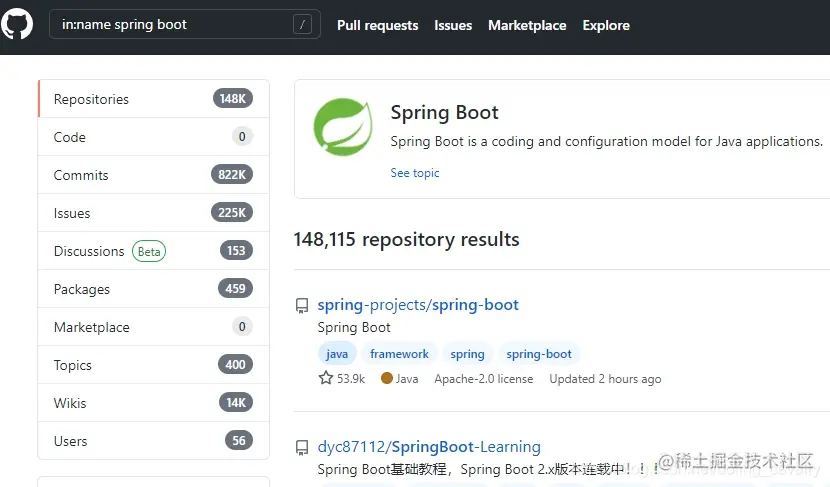Click the 148K repositories count badge

(233, 98)
